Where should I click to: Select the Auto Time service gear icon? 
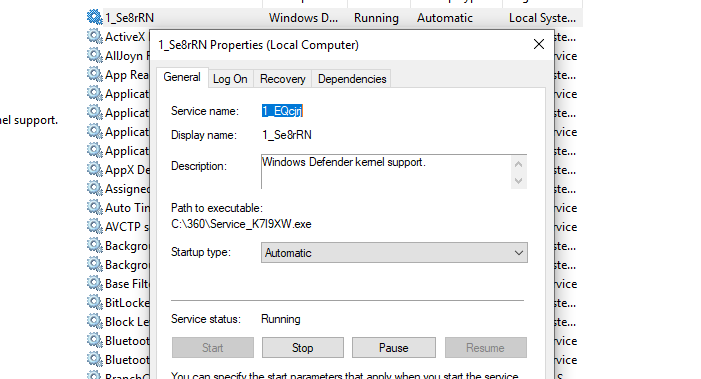point(94,207)
